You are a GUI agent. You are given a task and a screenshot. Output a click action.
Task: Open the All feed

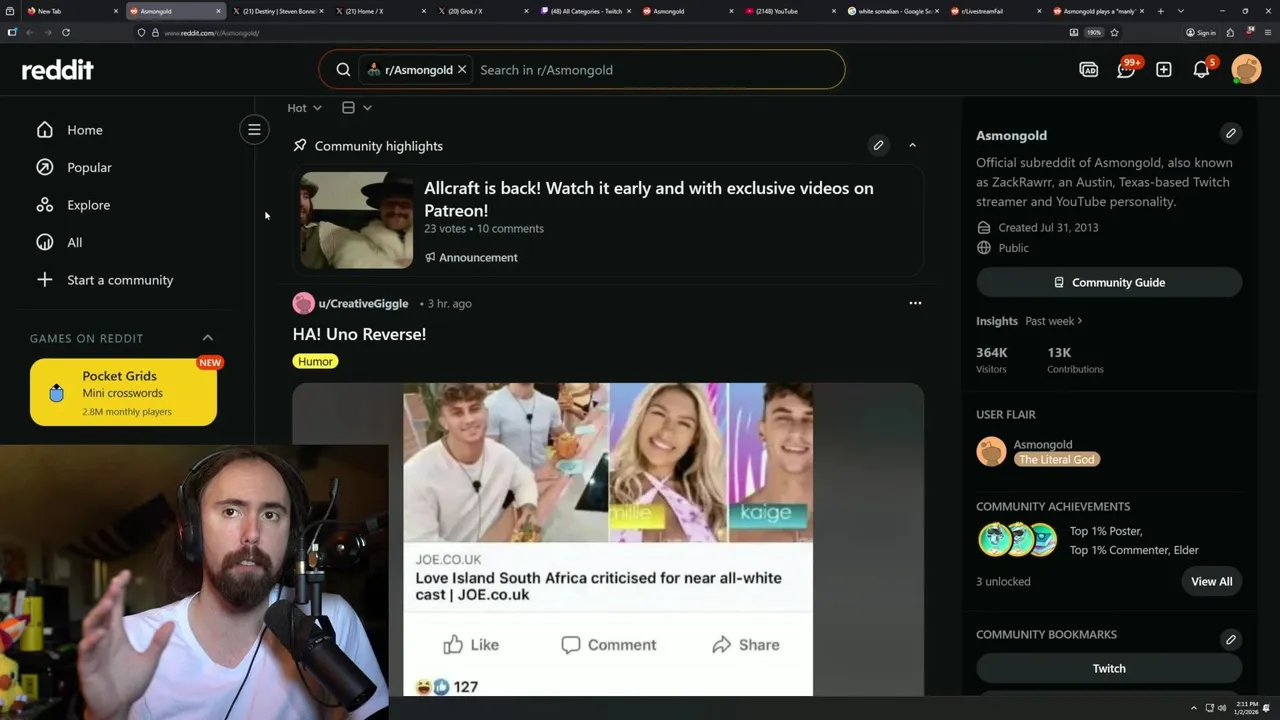click(x=74, y=242)
